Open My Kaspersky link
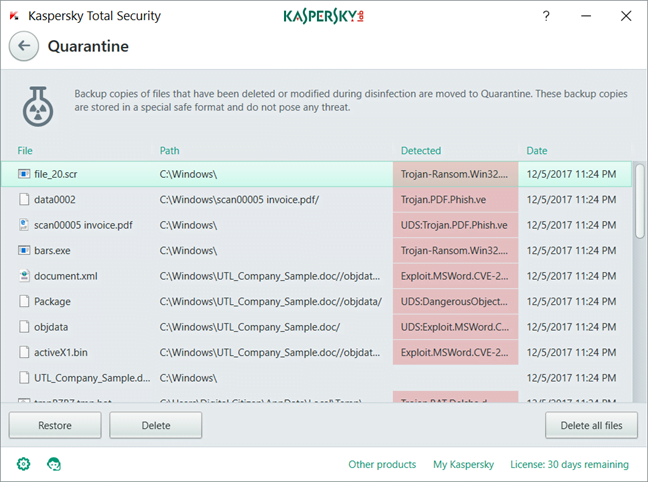The image size is (648, 482). coord(463,464)
